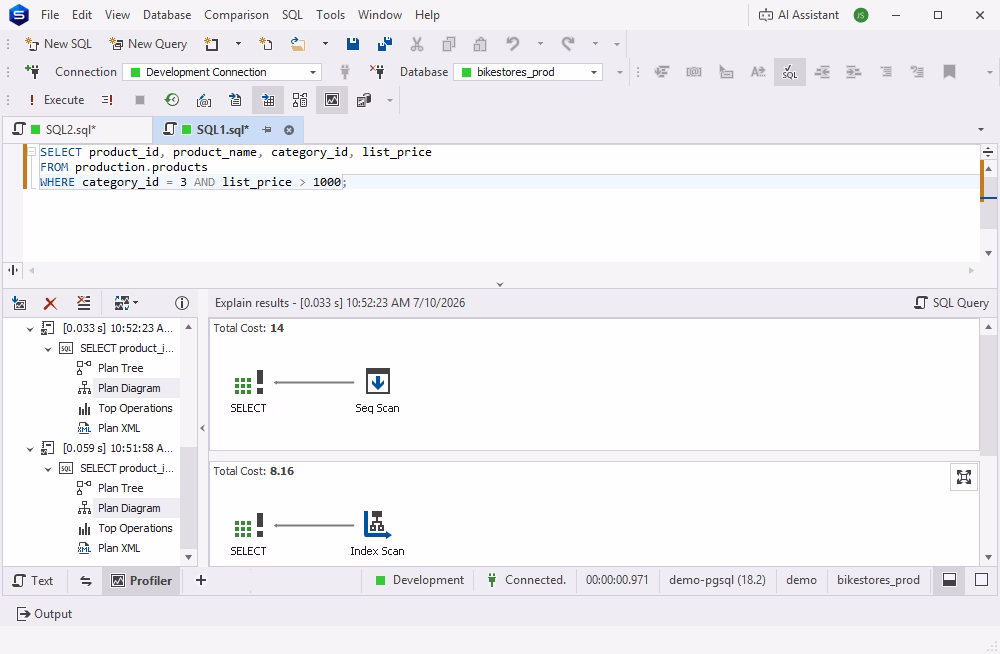Select Top Operations under 10:52:23 session
Viewport: 1000px width, 654px height.
[x=135, y=408]
